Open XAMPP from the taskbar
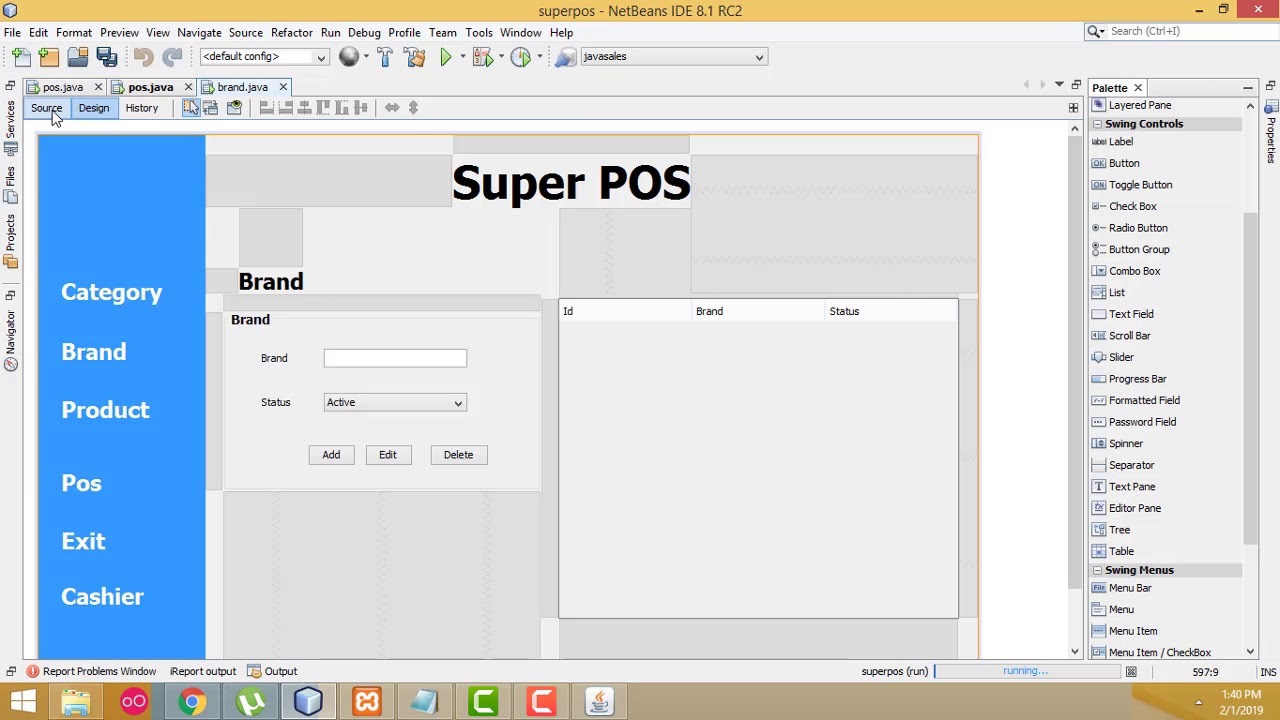Viewport: 1280px width, 720px height. tap(366, 701)
